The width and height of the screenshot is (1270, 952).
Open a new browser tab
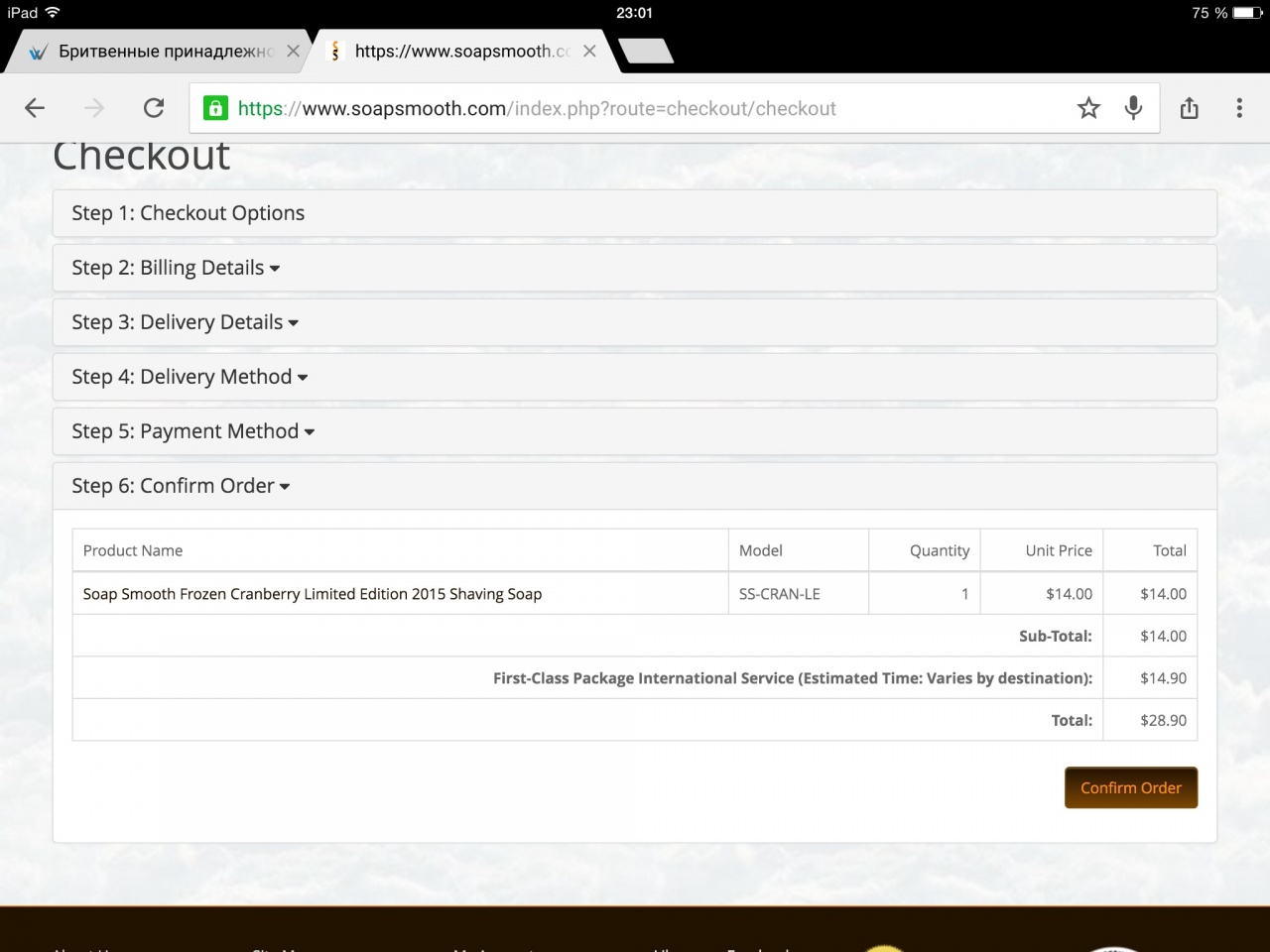click(x=646, y=52)
